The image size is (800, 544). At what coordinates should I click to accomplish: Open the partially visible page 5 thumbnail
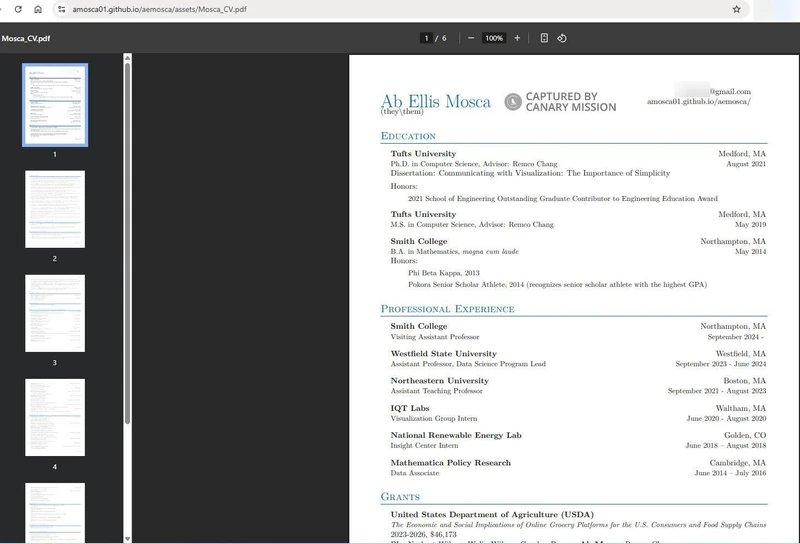click(x=55, y=512)
